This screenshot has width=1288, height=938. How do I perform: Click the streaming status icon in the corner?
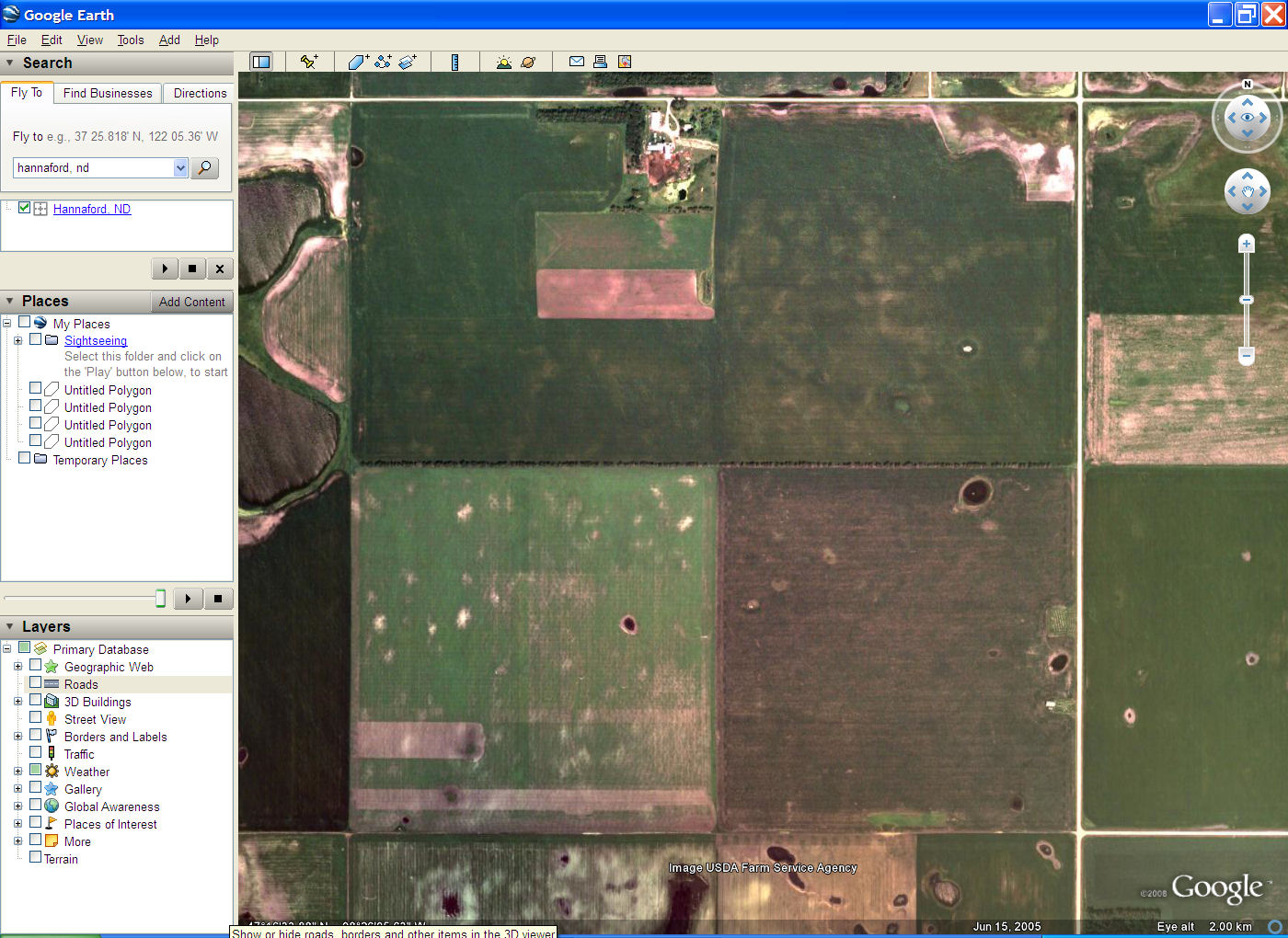[1276, 927]
